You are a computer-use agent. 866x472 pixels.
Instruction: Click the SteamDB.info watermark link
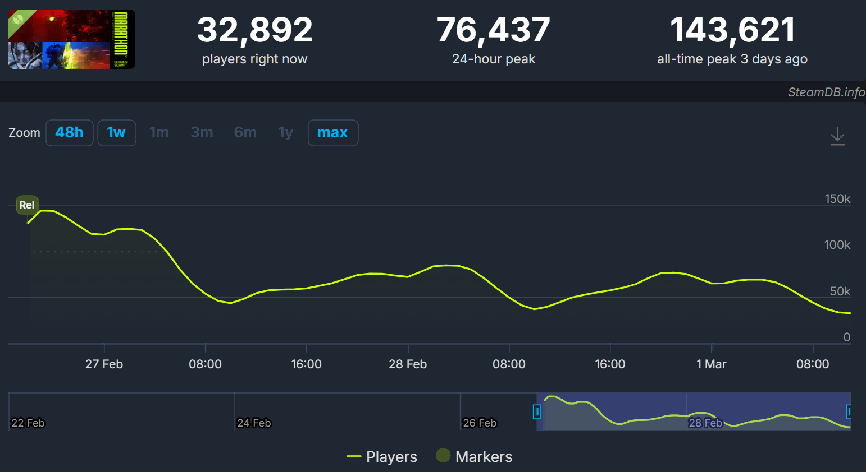[824, 92]
